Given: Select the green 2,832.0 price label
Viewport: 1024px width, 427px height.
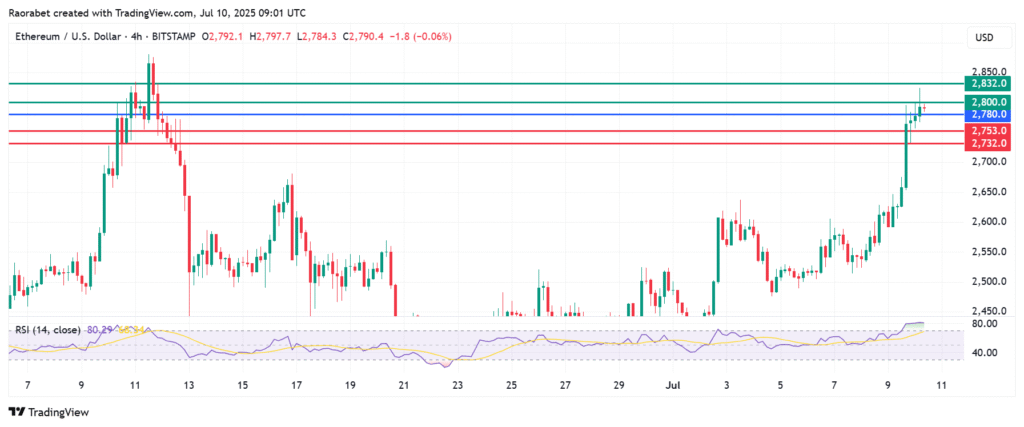Looking at the screenshot, I should (x=988, y=84).
